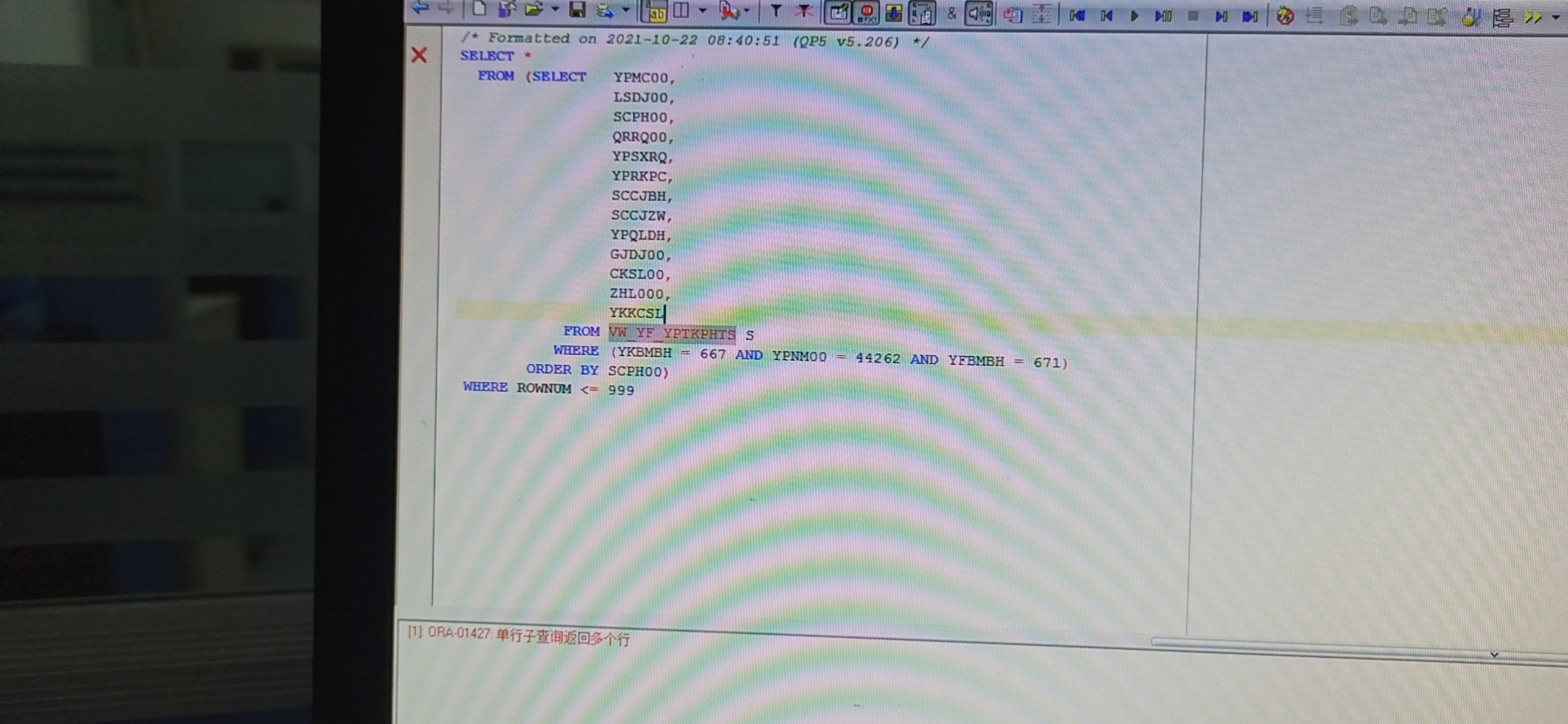
Task: Expand the dropdown next to open folder
Action: point(555,10)
